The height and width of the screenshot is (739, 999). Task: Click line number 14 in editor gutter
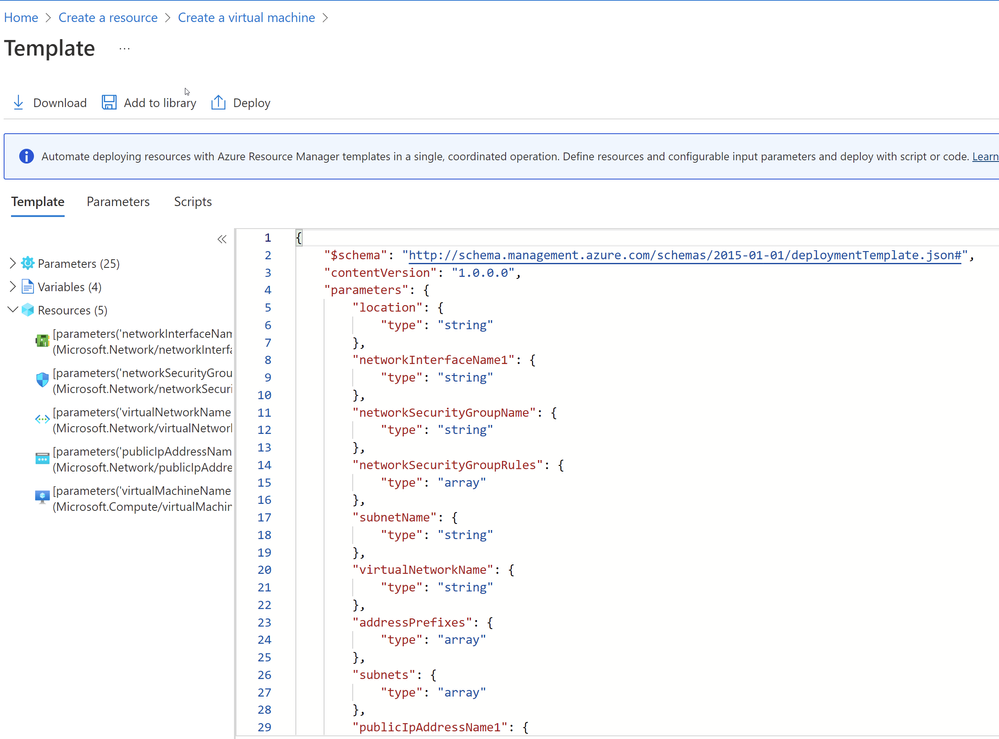264,466
